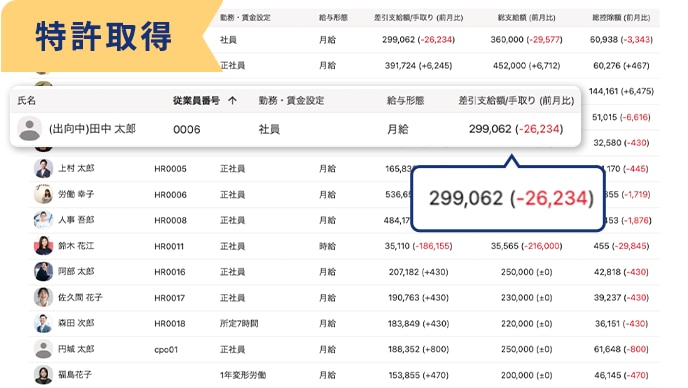
Task: Click gross pay 230,000 (±0)
Action: 527,298
